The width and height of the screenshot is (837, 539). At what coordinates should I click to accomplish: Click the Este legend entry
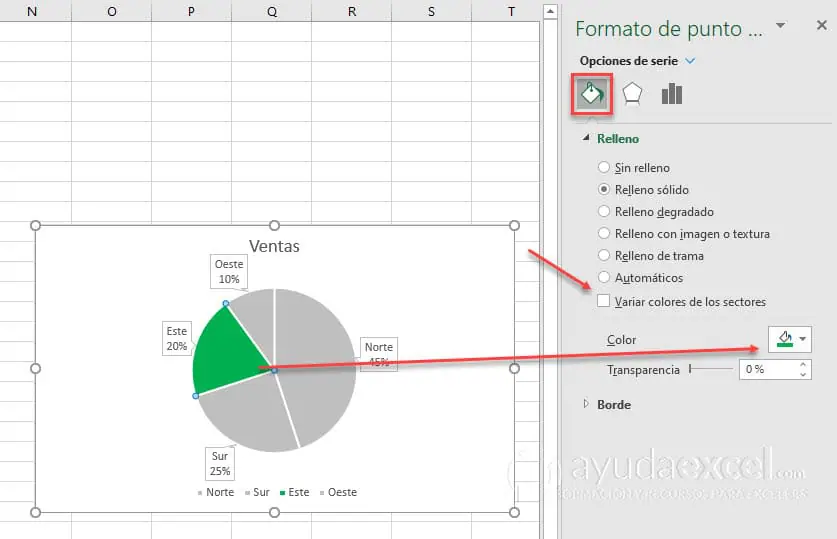[295, 492]
